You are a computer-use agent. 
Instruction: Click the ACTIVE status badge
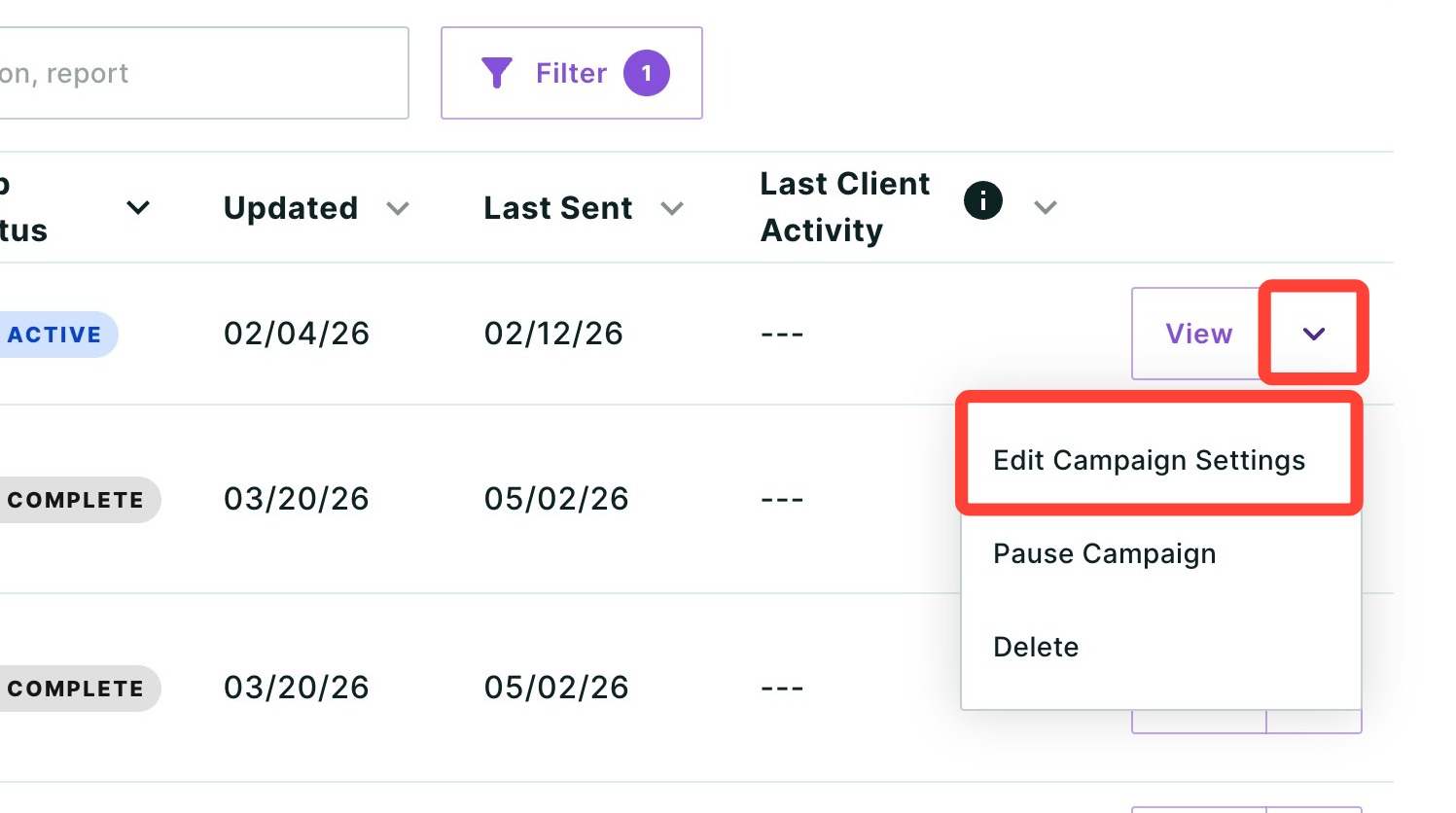pos(54,335)
